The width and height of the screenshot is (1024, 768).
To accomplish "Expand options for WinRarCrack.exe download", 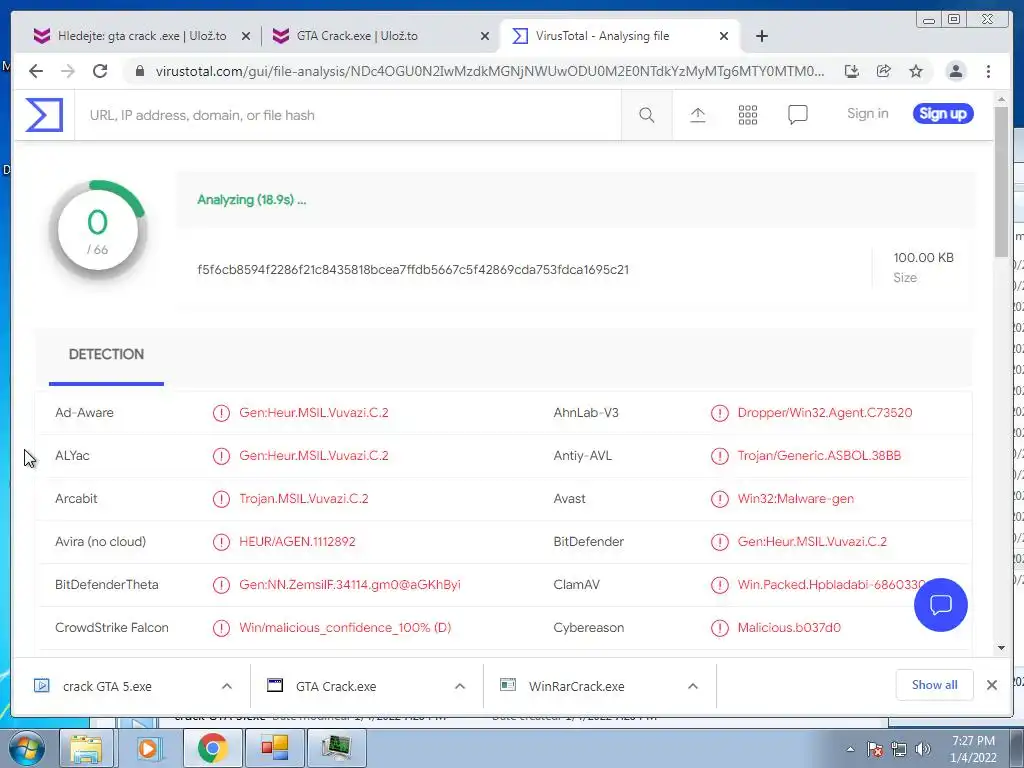I will 693,686.
